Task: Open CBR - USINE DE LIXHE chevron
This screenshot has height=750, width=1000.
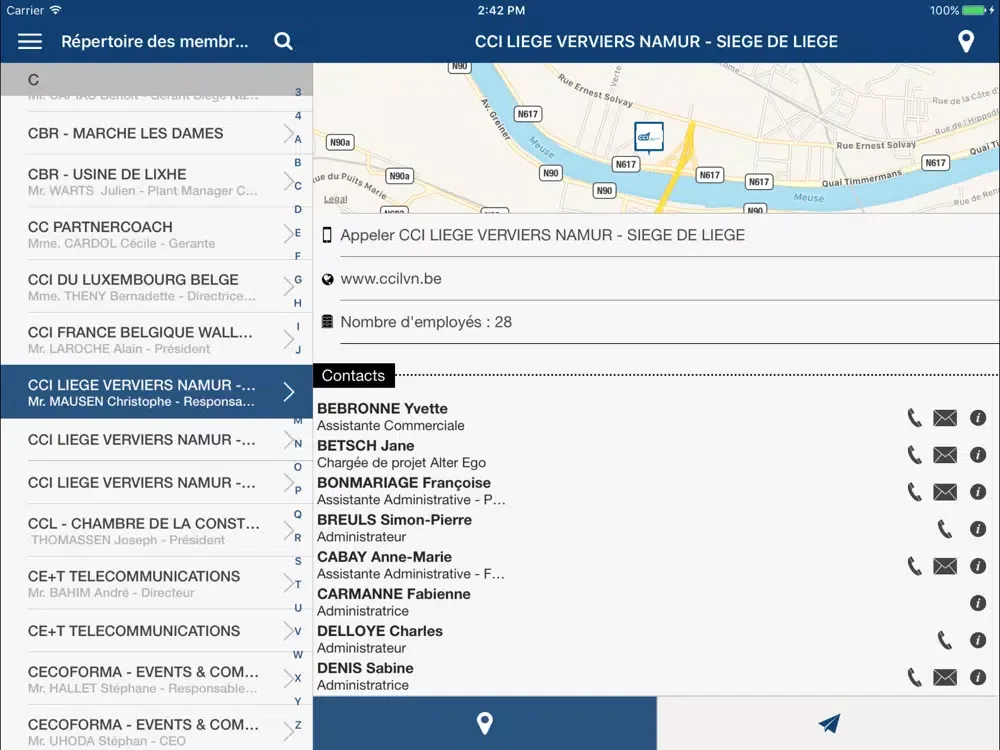Action: [289, 182]
